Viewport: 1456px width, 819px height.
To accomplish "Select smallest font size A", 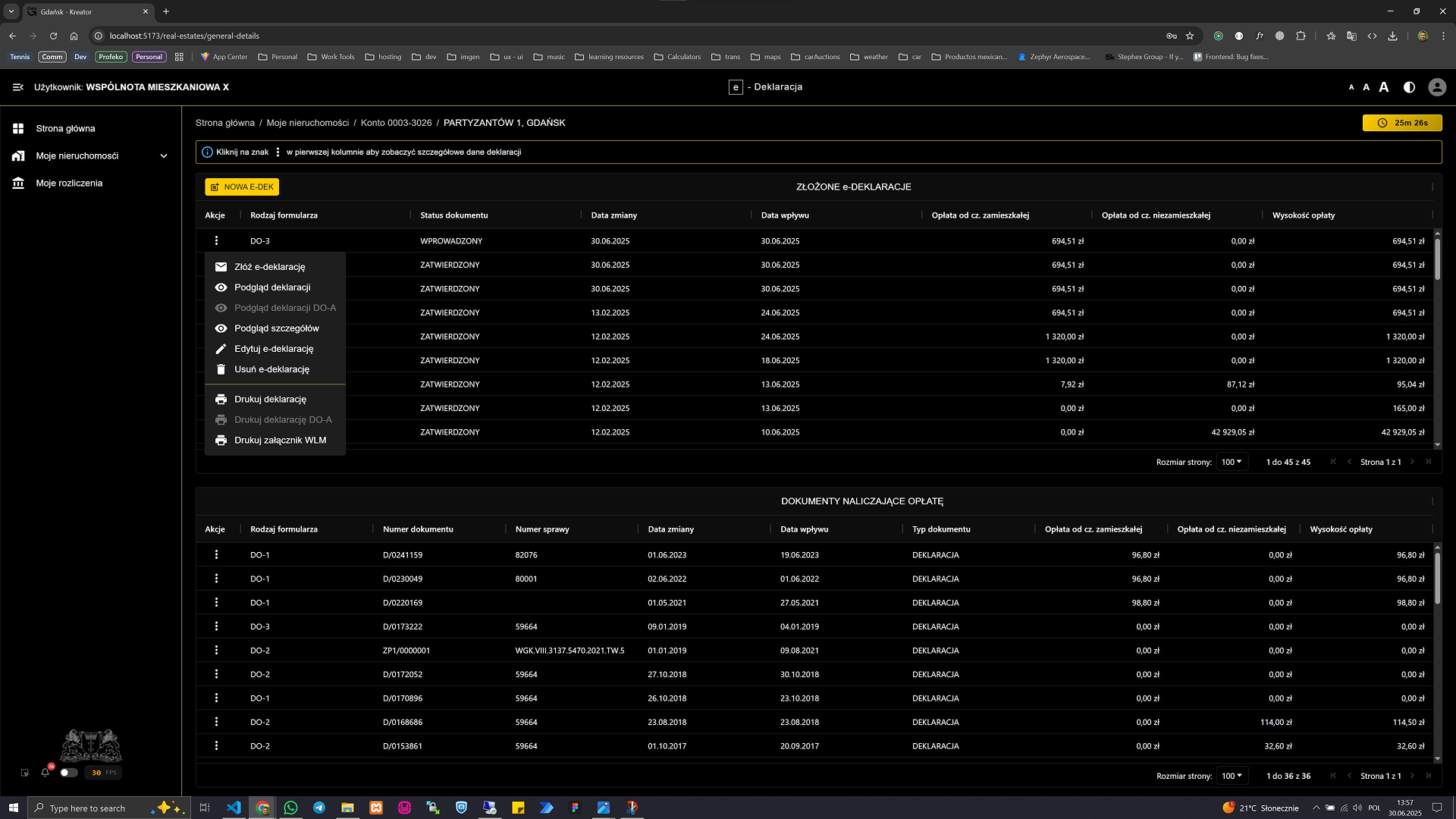I will [1351, 87].
